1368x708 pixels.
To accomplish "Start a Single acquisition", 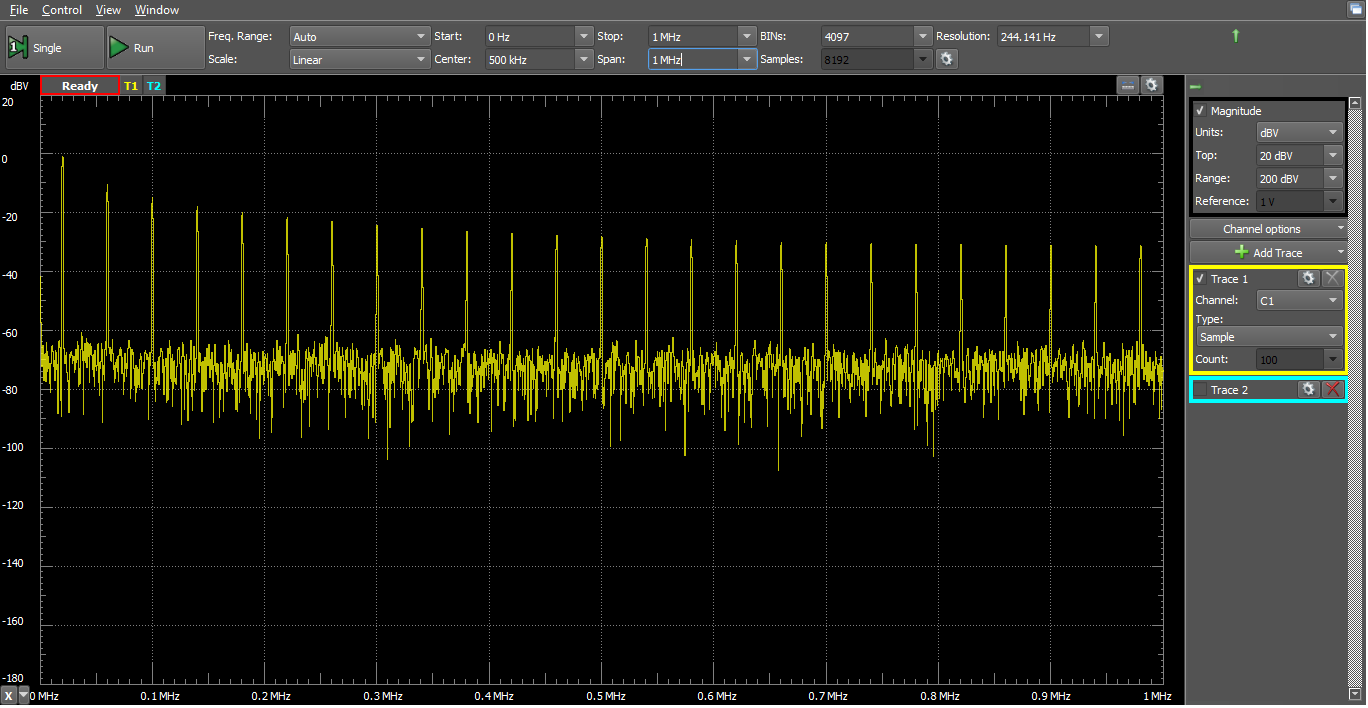I will click(54, 48).
